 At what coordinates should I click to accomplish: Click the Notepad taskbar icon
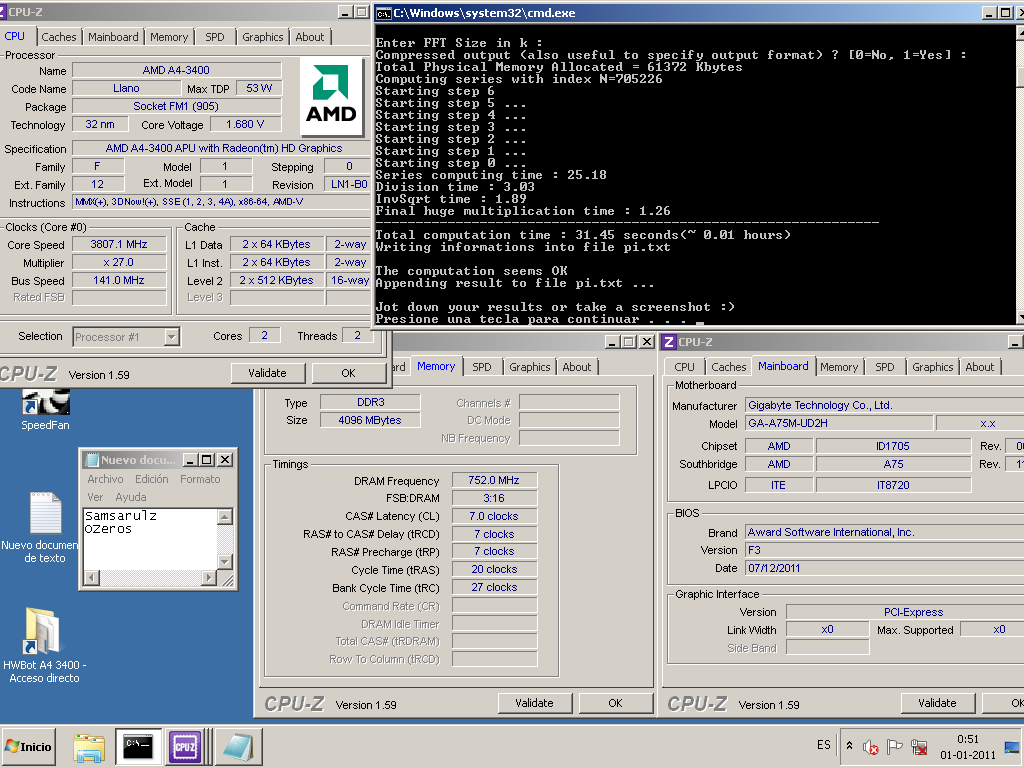[x=238, y=746]
